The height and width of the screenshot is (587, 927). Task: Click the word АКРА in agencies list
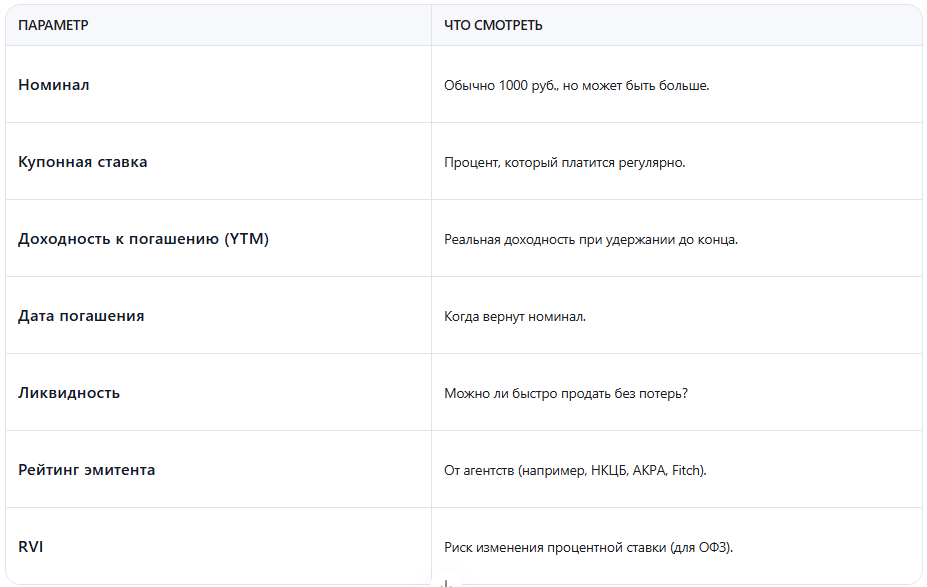(648, 471)
